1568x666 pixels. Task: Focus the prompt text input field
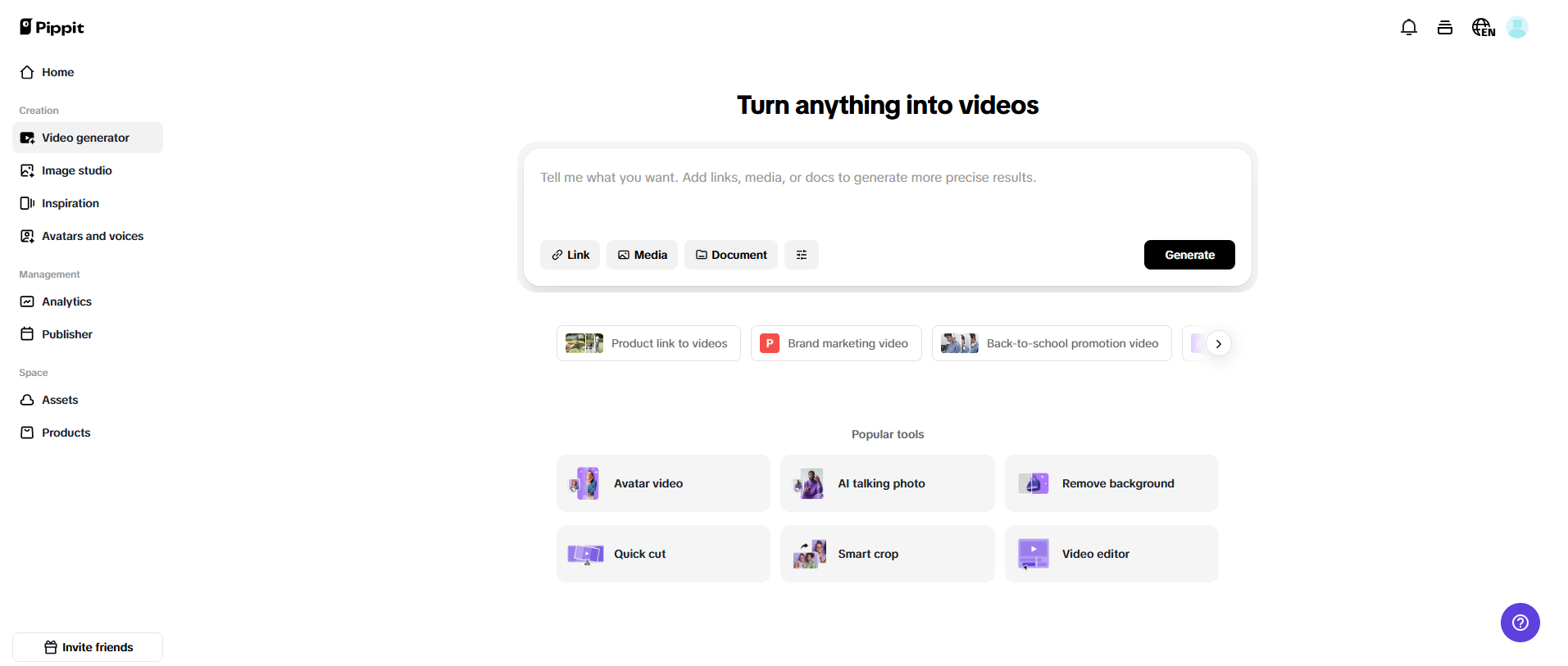tap(888, 193)
